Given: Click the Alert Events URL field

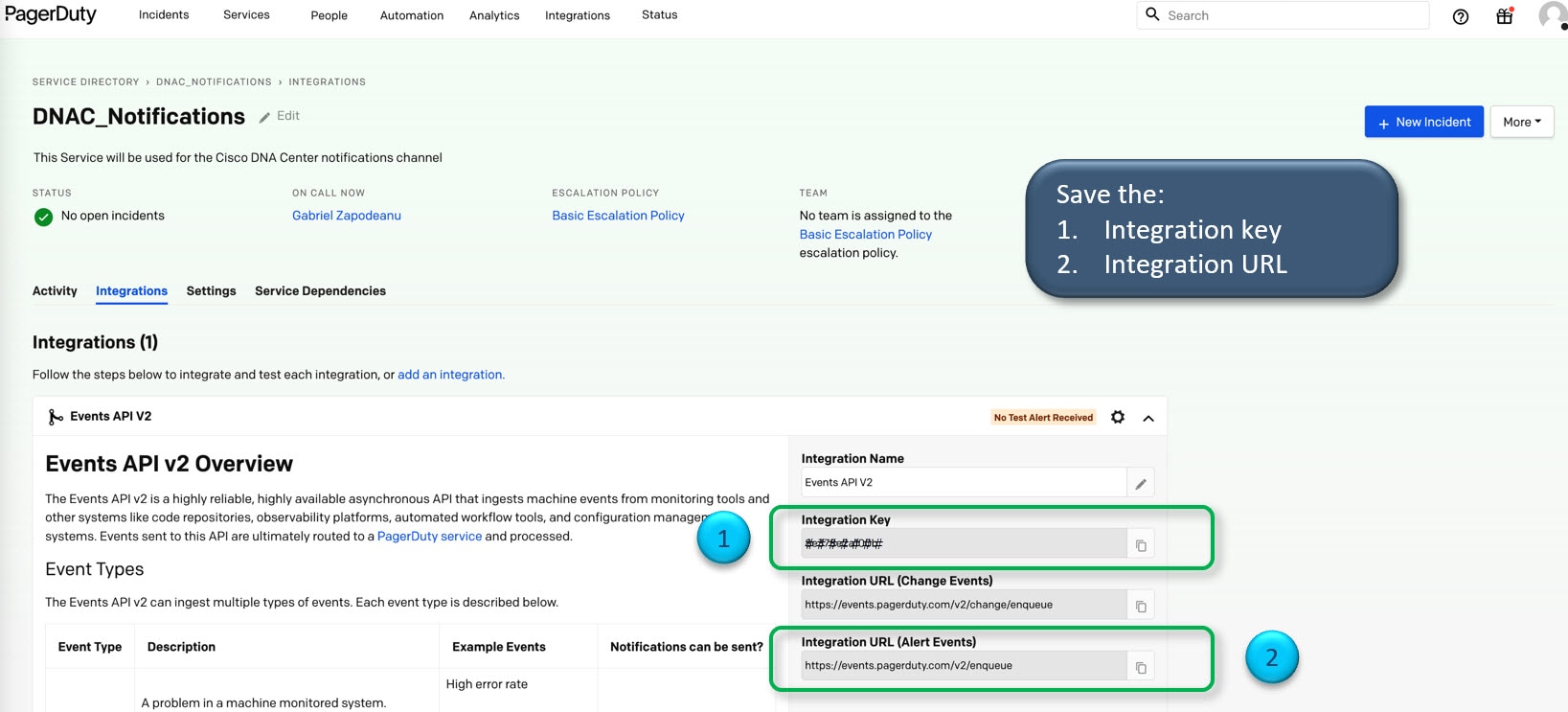Looking at the screenshot, I should pos(964,667).
